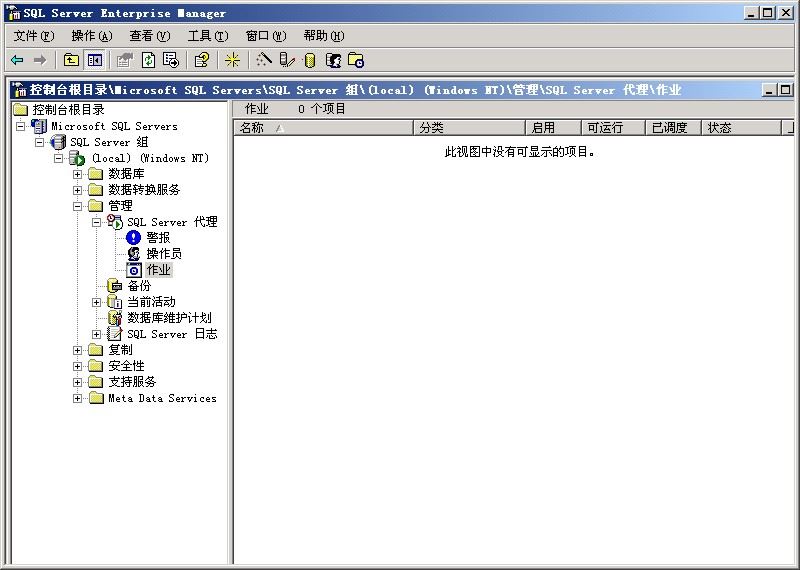Expand the 数据转换服务 folder
The width and height of the screenshot is (800, 570).
tap(77, 190)
